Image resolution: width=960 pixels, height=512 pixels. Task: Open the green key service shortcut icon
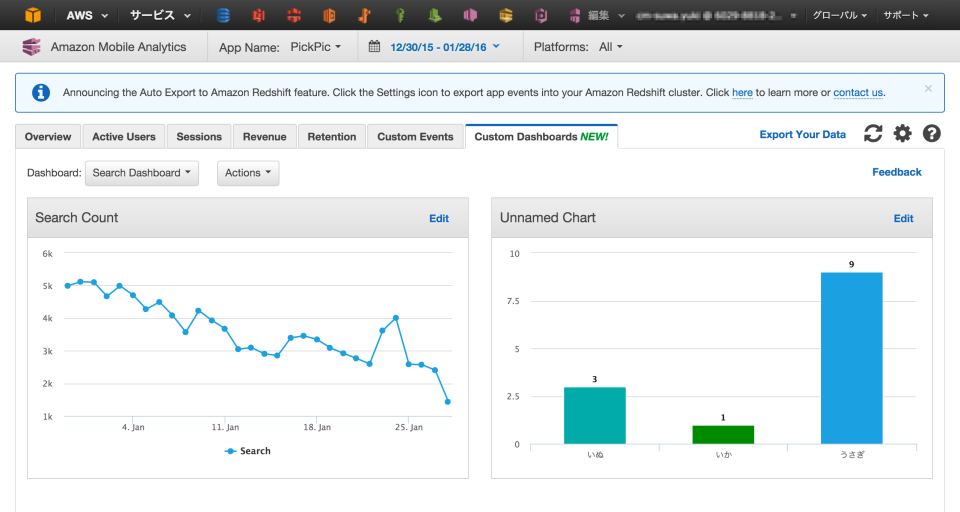pos(400,15)
